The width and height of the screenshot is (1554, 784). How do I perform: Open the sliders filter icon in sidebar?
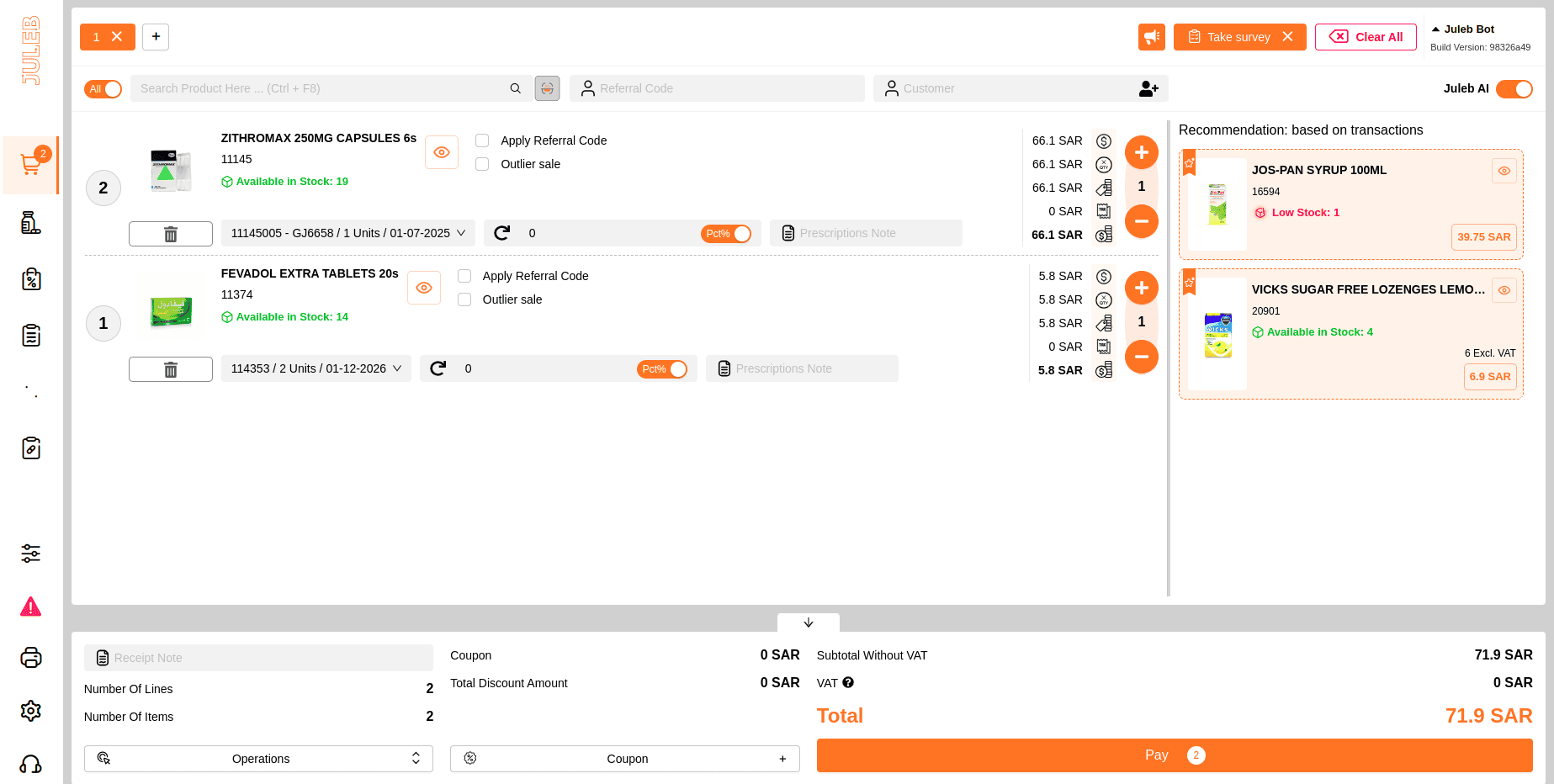pos(31,554)
